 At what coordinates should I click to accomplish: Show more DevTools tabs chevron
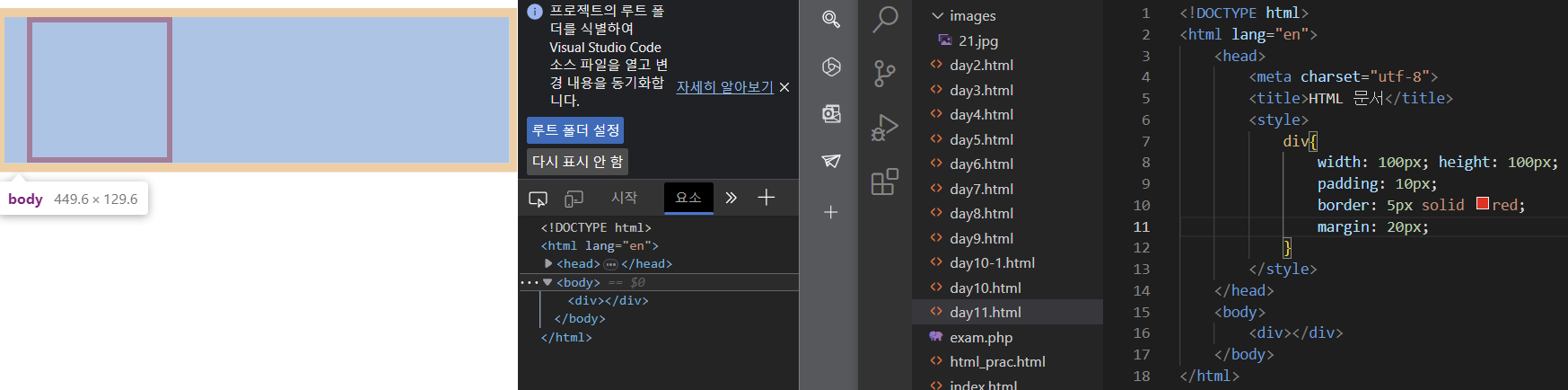click(731, 198)
